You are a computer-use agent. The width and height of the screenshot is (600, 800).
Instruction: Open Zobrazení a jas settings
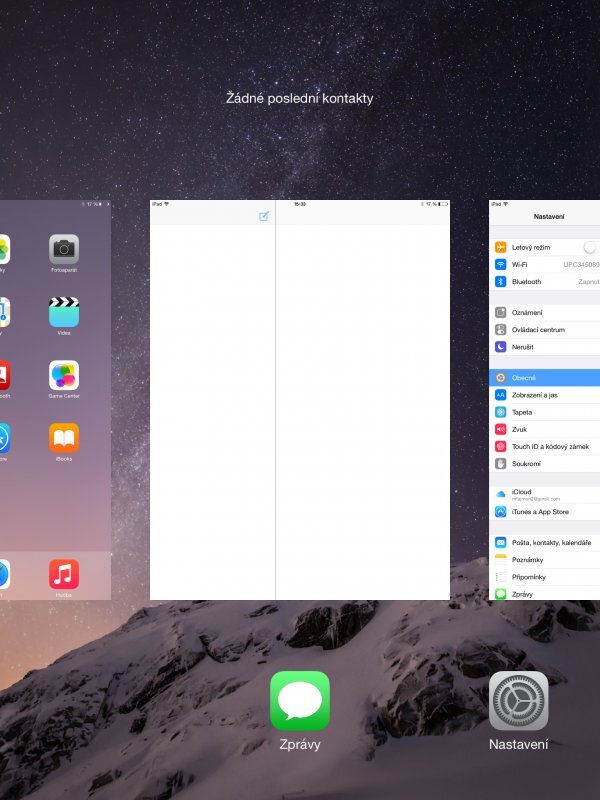click(544, 395)
